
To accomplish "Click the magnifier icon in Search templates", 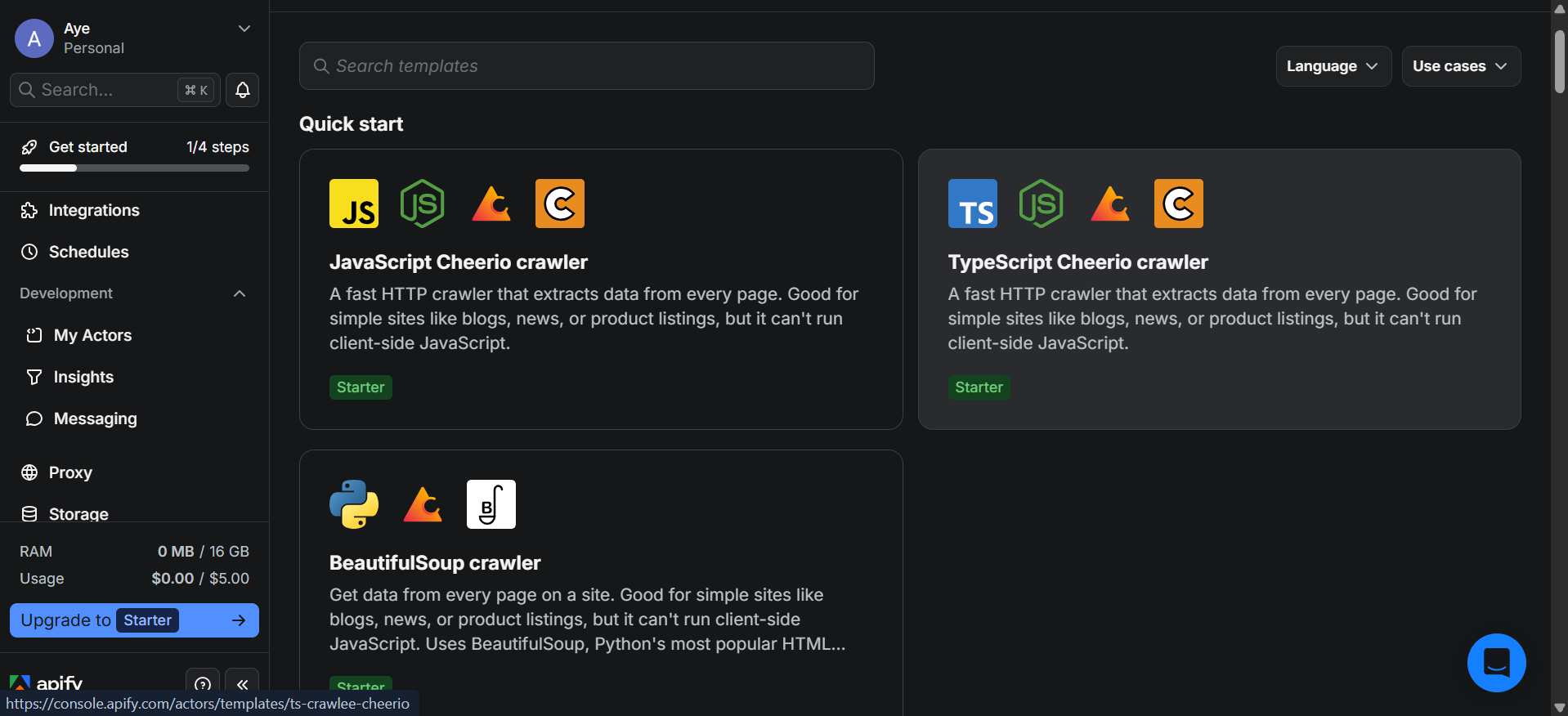I will click(321, 66).
